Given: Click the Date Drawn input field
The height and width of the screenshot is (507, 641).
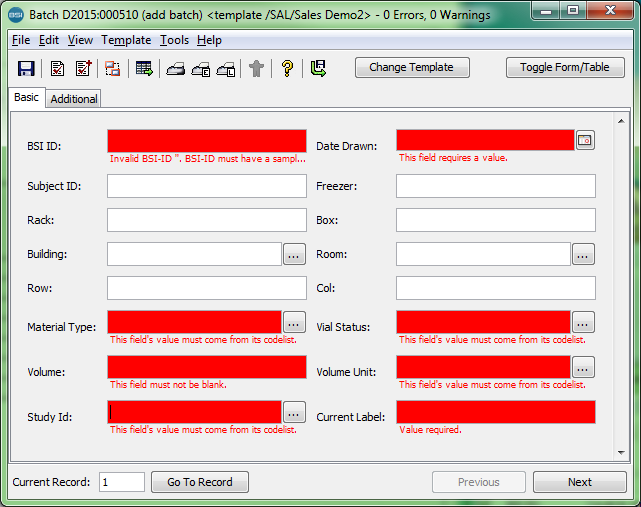Looking at the screenshot, I should click(x=485, y=140).
